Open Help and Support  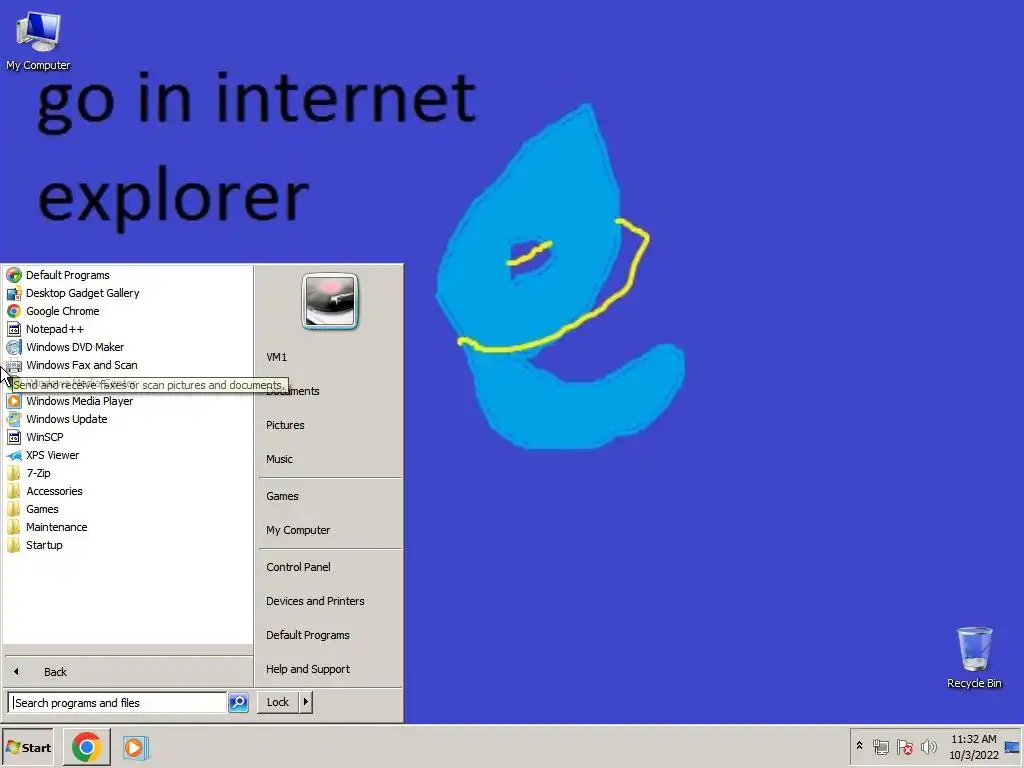(330, 669)
